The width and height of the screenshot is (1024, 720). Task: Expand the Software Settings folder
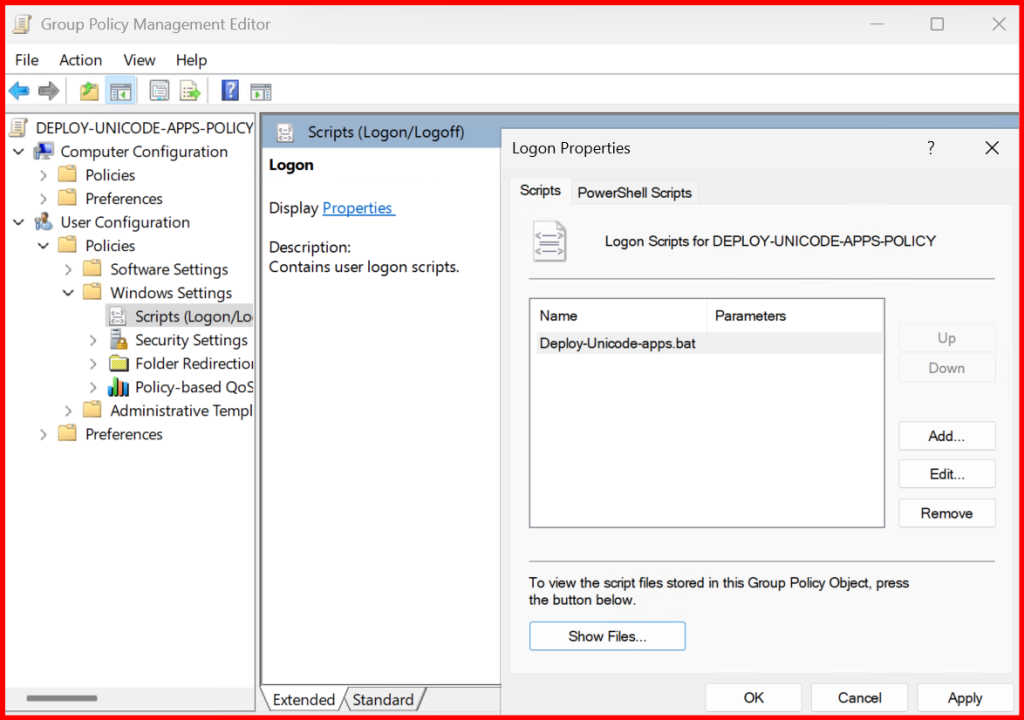(68, 269)
